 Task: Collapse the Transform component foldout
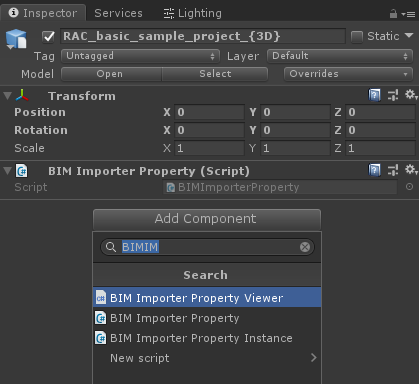click(x=7, y=96)
